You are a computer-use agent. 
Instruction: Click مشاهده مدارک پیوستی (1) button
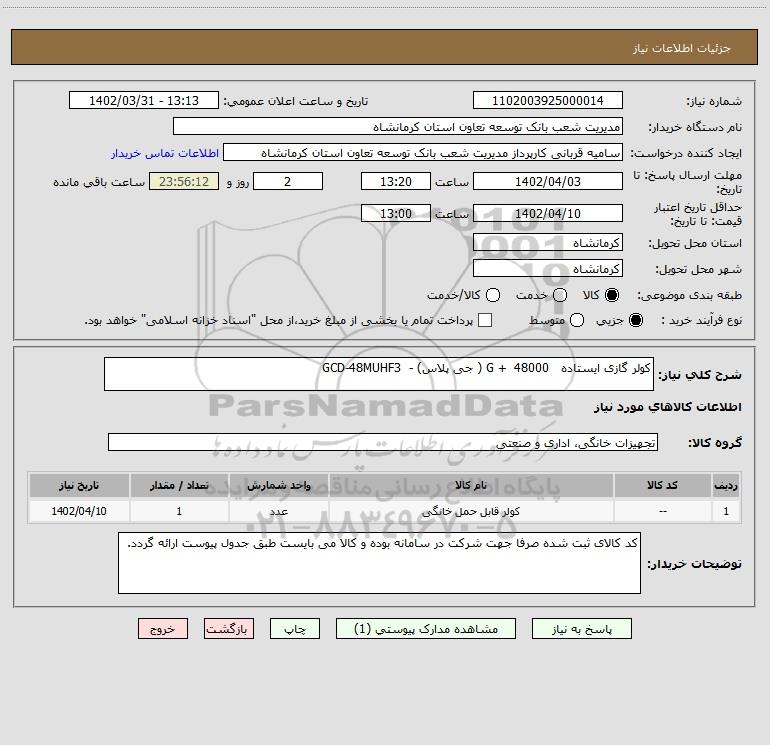tap(426, 629)
